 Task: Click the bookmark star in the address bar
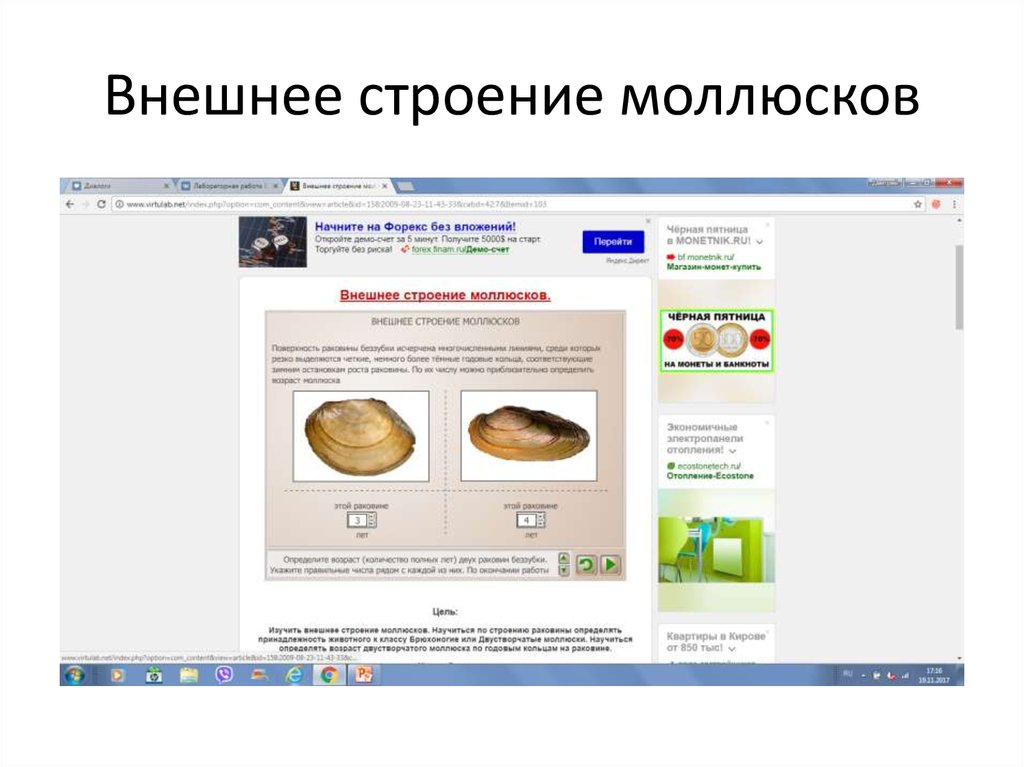tap(918, 204)
